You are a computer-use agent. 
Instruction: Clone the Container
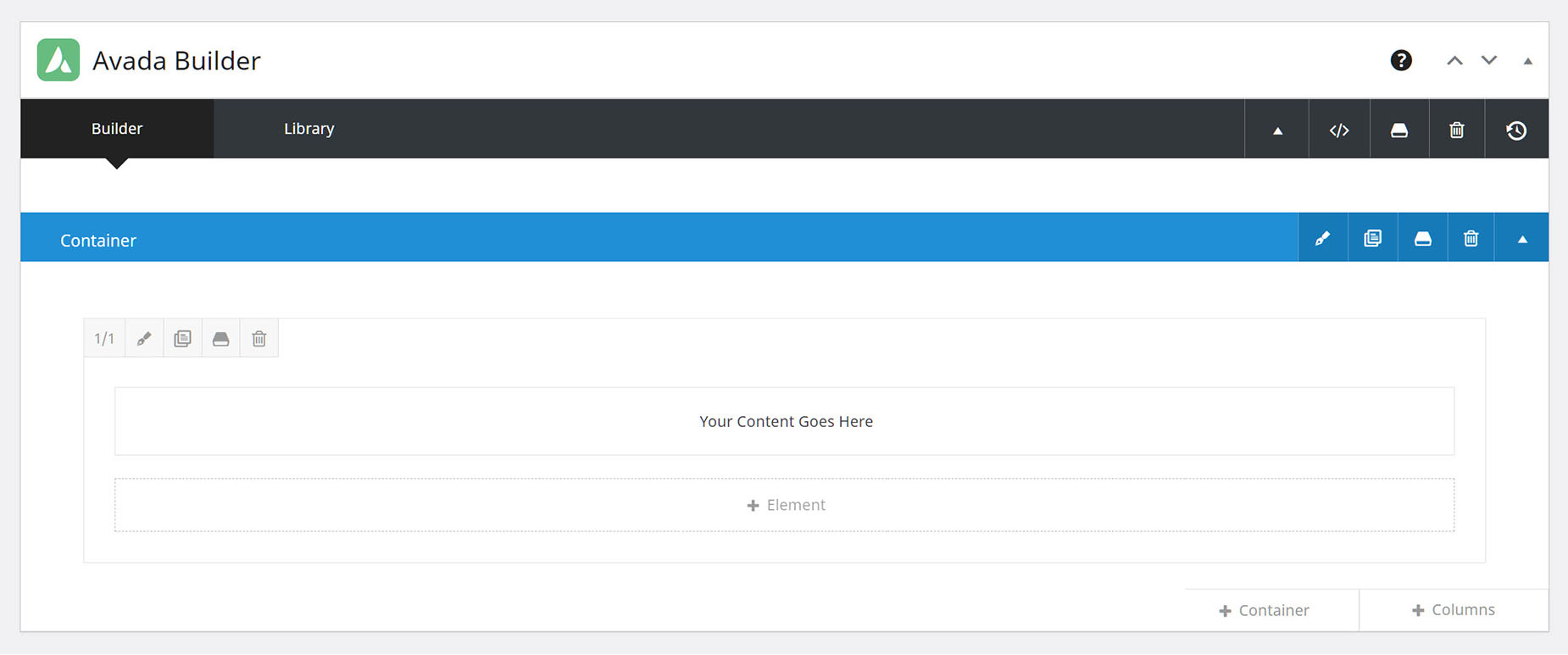point(1373,238)
